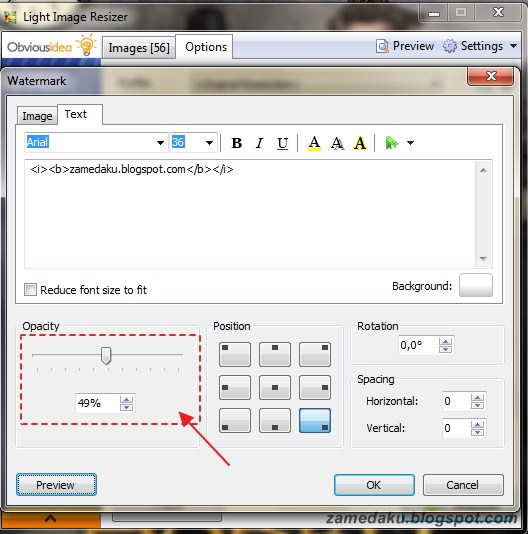Image resolution: width=528 pixels, height=534 pixels.
Task: Click the Vertical spacing value field
Action: [456, 428]
